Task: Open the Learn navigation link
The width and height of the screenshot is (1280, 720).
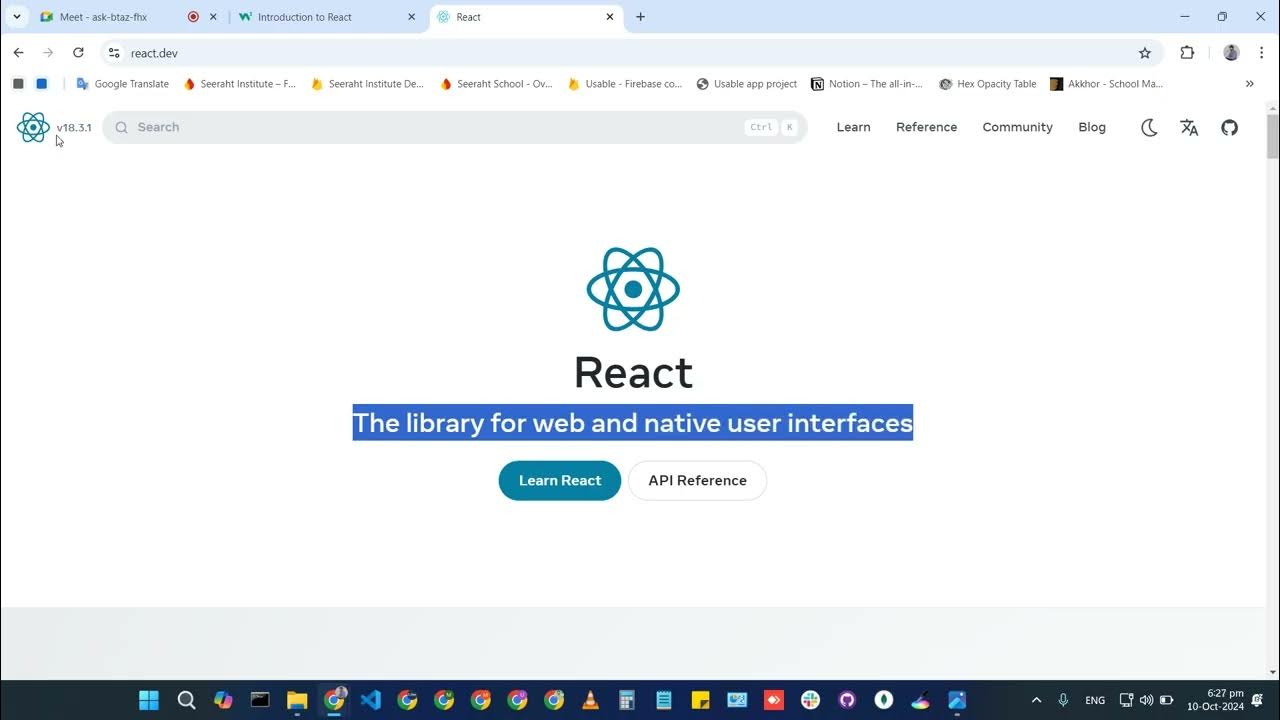Action: (853, 127)
